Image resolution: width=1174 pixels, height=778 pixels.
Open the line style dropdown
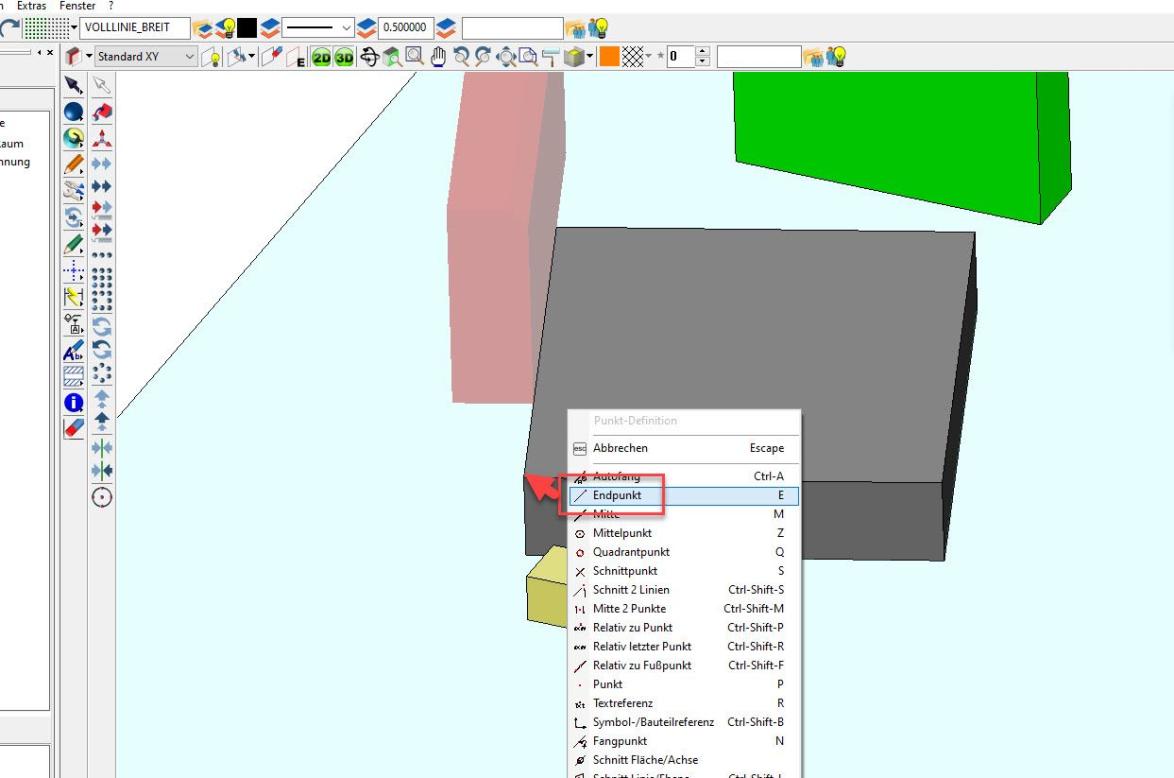[348, 28]
